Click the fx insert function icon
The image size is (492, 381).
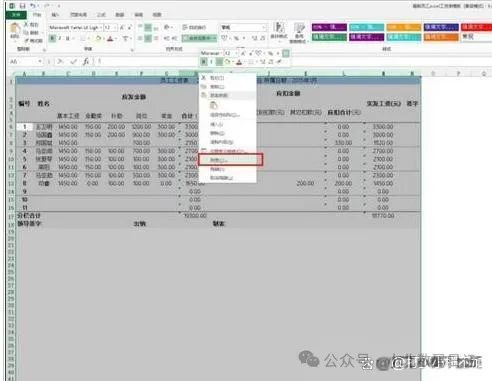pos(86,61)
